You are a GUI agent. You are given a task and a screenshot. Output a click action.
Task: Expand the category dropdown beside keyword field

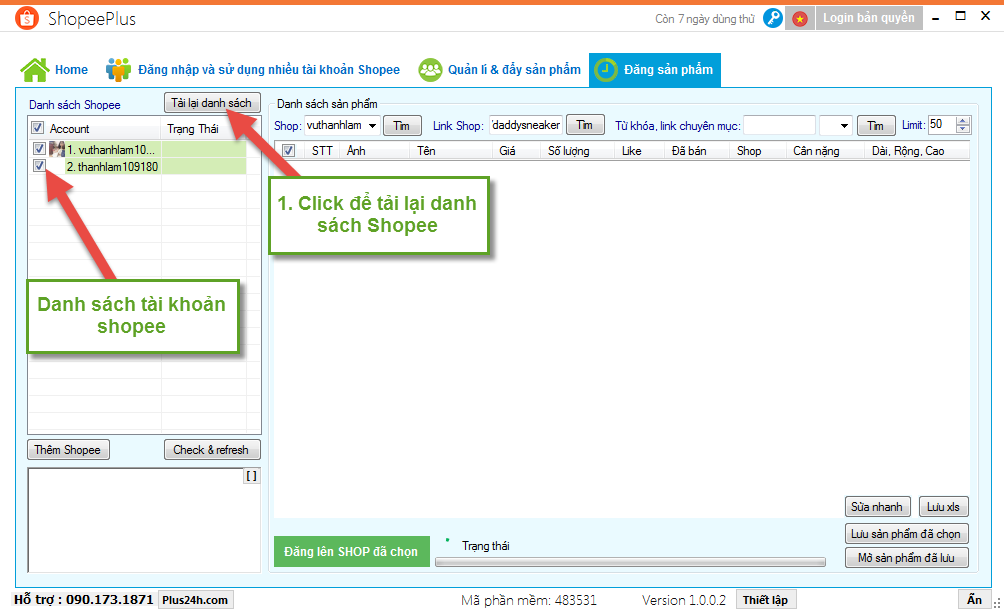pyautogui.click(x=844, y=126)
